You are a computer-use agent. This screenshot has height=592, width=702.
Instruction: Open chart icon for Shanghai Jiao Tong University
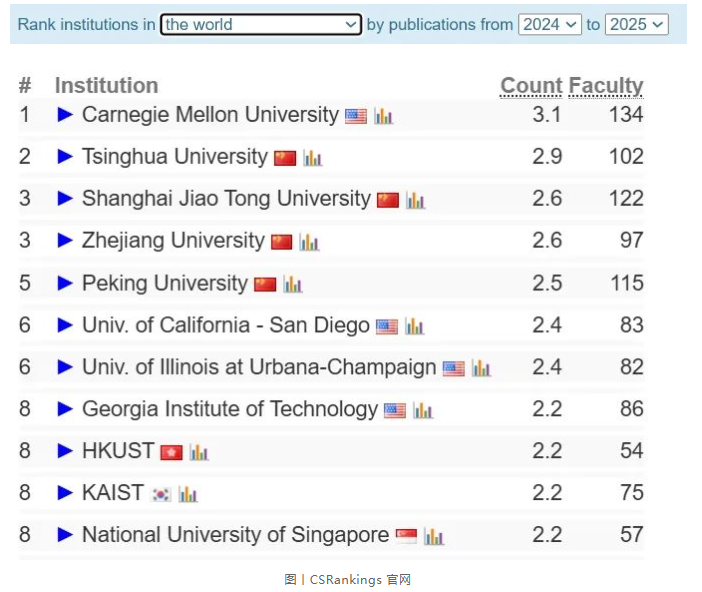[415, 200]
